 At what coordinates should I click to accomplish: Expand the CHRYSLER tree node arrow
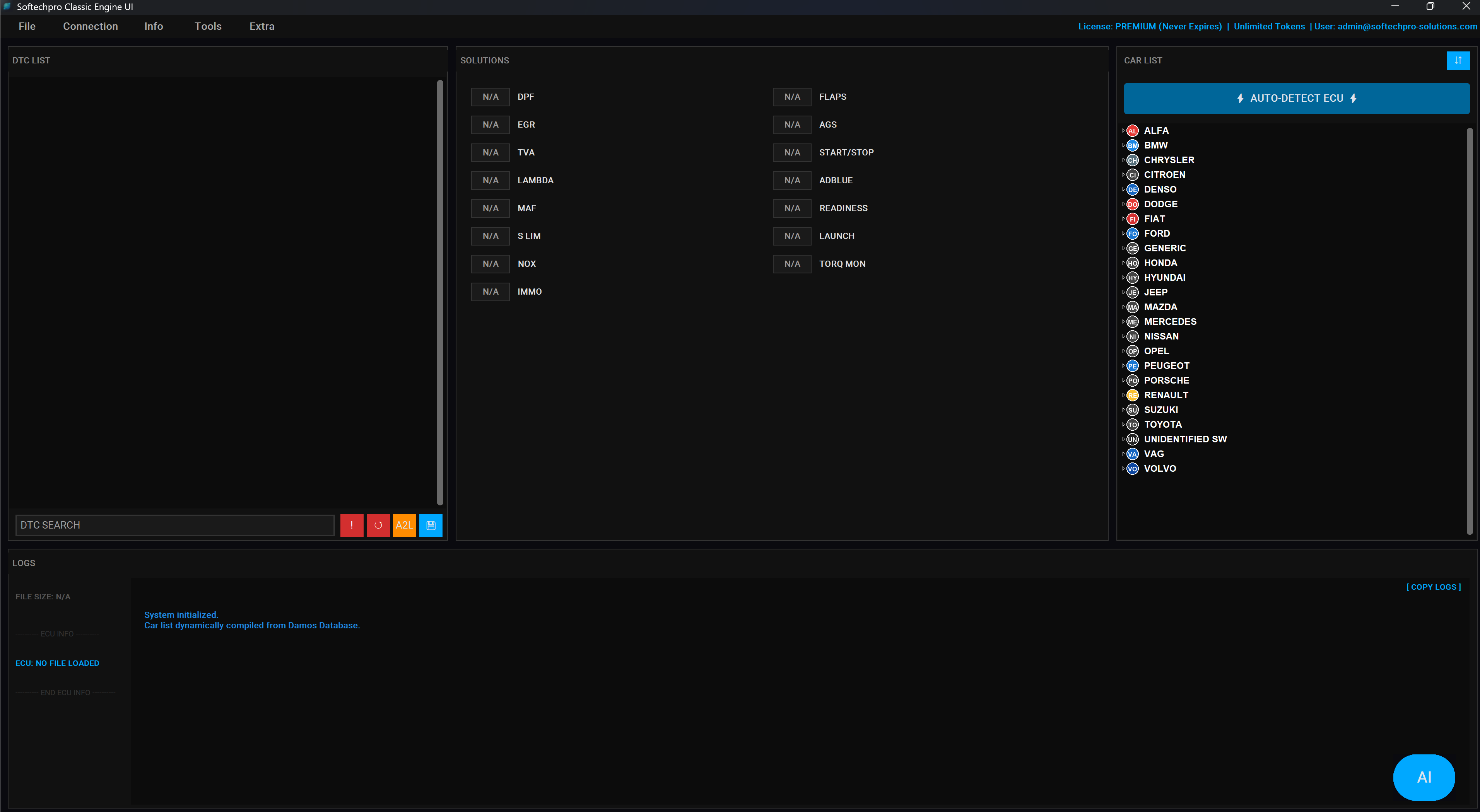coord(1123,160)
